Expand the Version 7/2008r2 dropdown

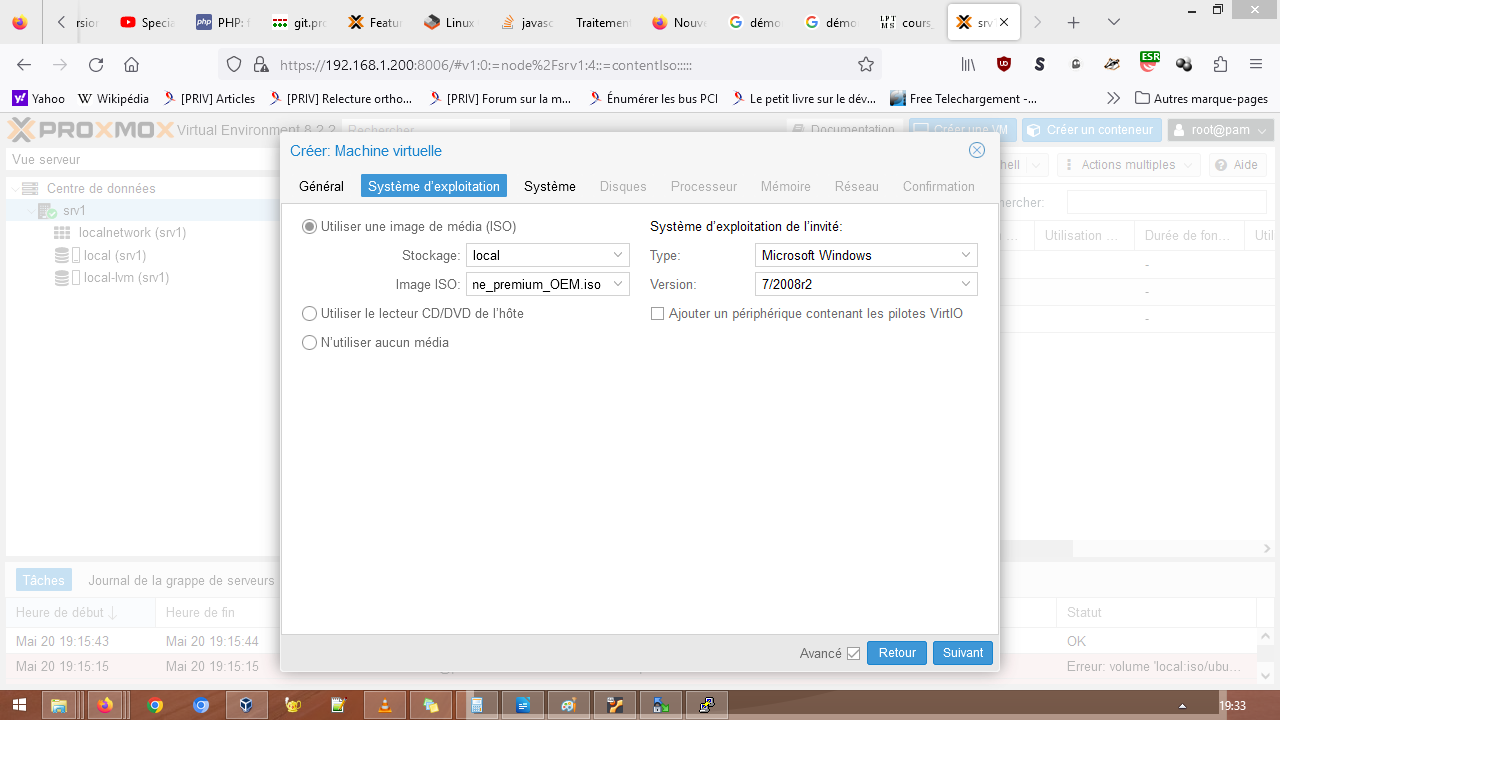click(966, 285)
